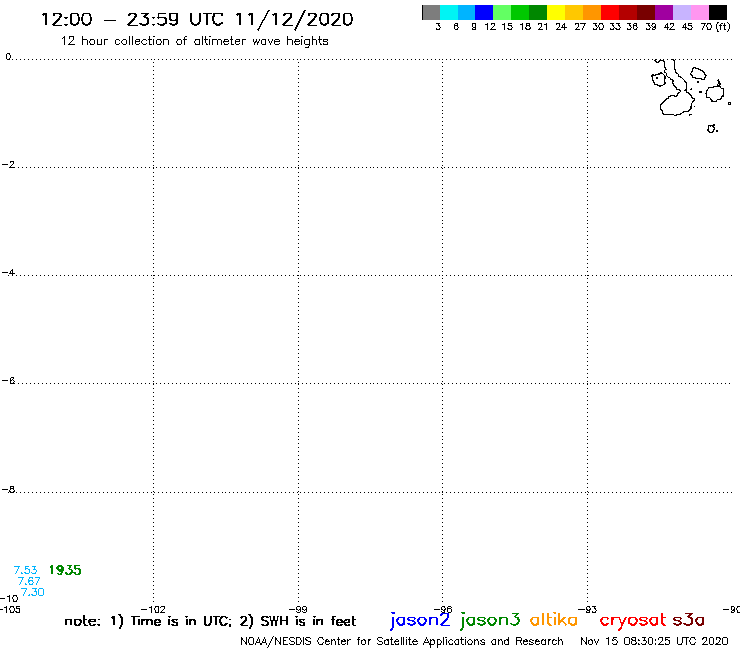Click the pink legend swatch
This screenshot has width=740, height=650.
click(x=700, y=13)
